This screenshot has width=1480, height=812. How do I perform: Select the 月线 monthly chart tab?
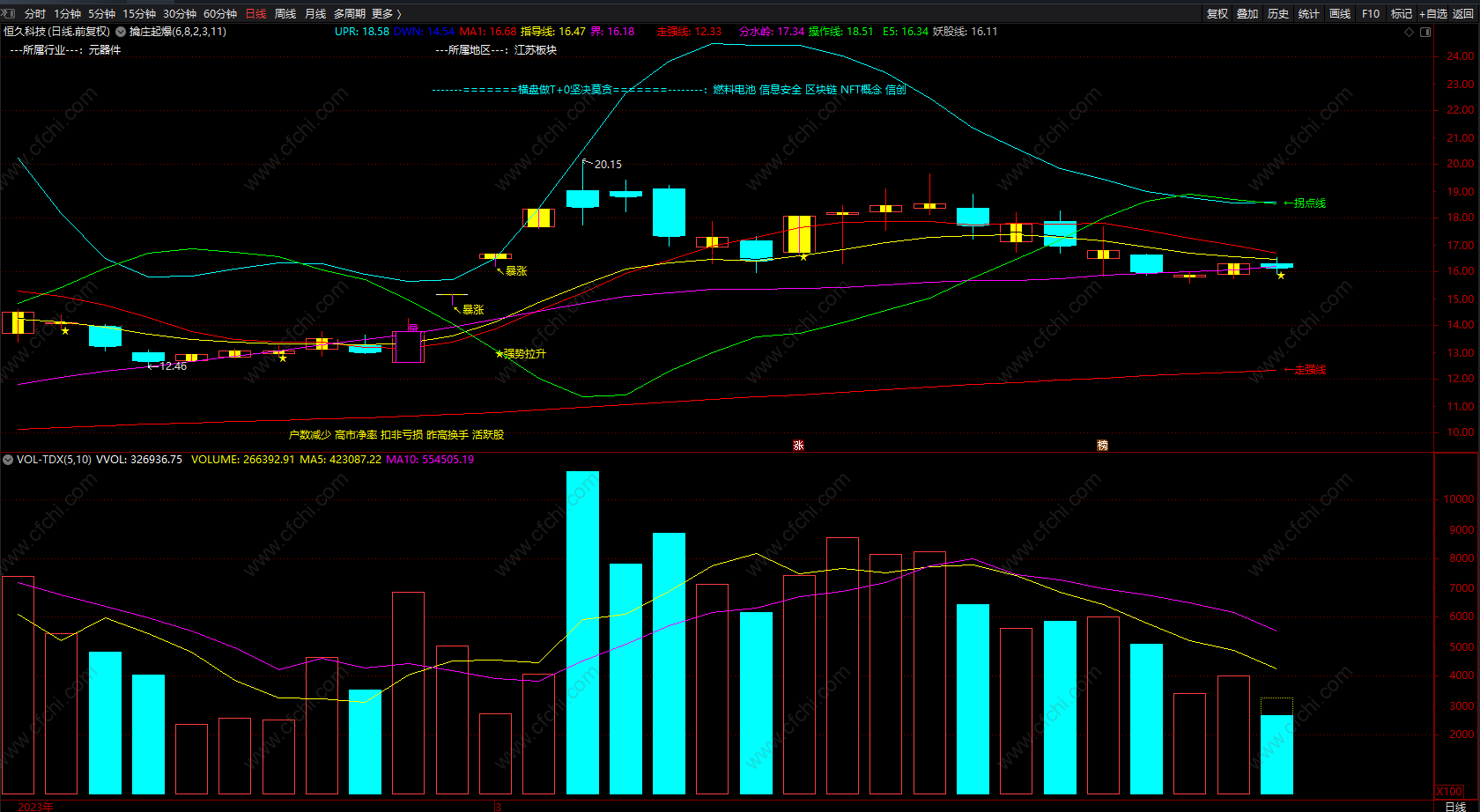coord(315,14)
